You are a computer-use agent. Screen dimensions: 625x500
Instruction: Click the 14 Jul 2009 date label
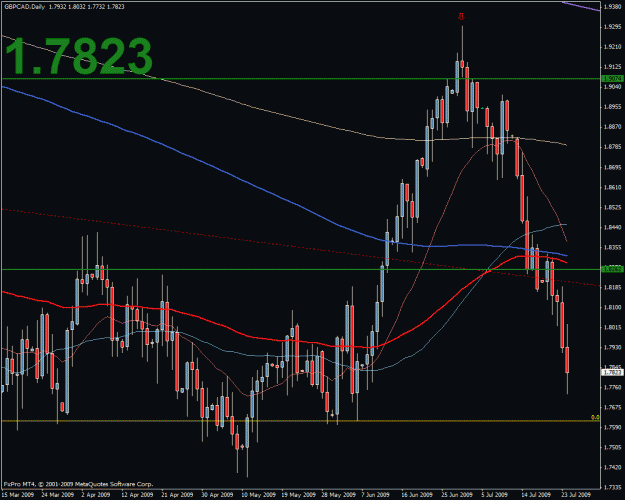point(536,495)
